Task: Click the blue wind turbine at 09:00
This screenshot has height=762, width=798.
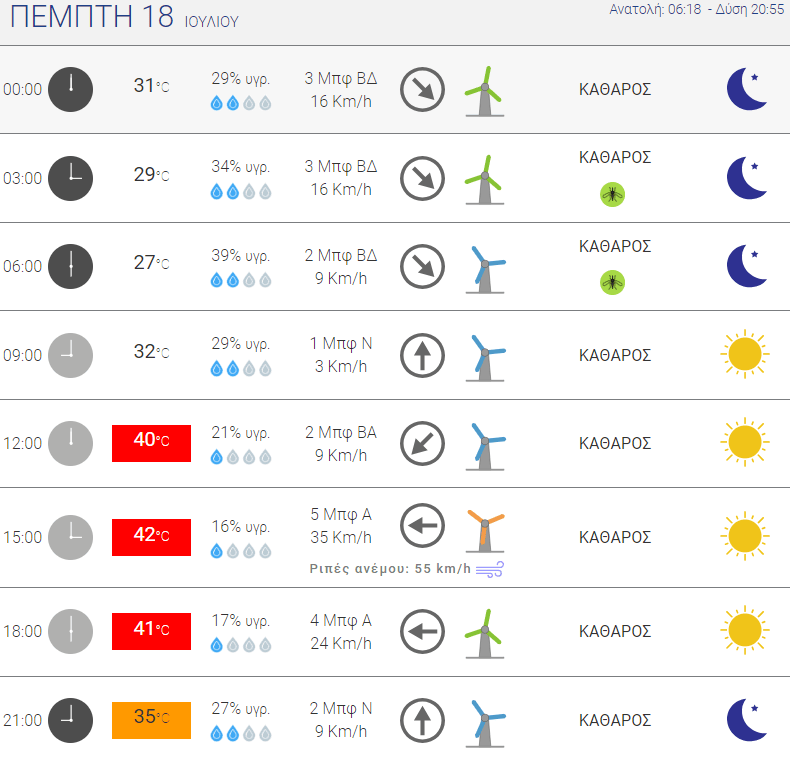Action: pos(485,358)
